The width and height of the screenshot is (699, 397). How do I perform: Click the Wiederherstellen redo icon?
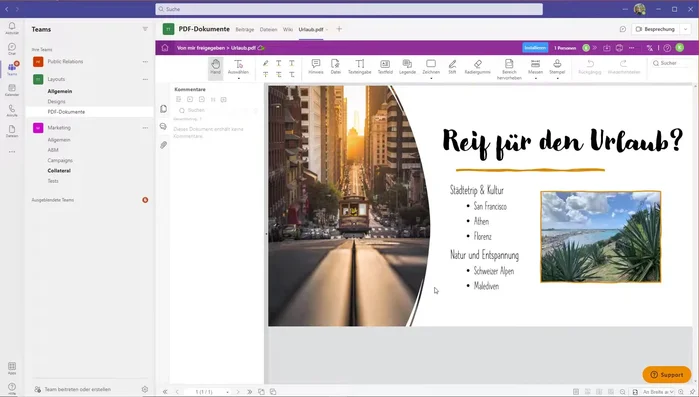[623, 63]
